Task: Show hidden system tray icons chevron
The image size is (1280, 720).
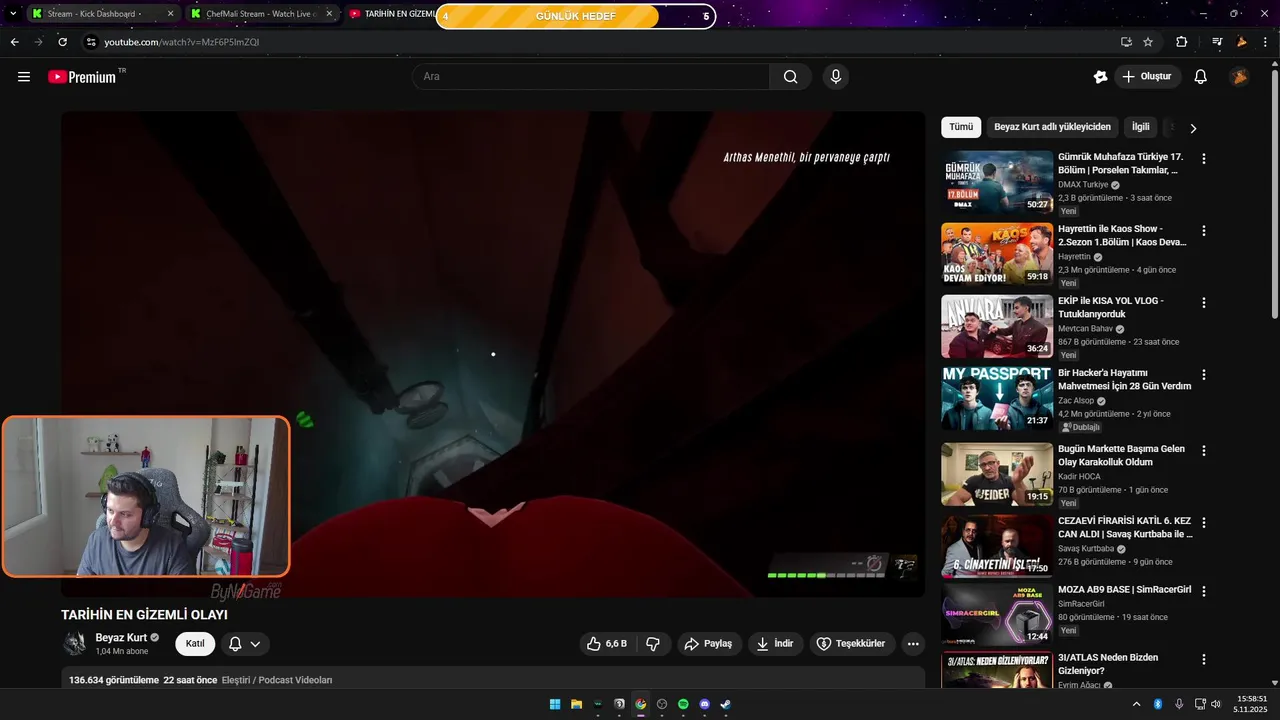Action: pos(1136,704)
